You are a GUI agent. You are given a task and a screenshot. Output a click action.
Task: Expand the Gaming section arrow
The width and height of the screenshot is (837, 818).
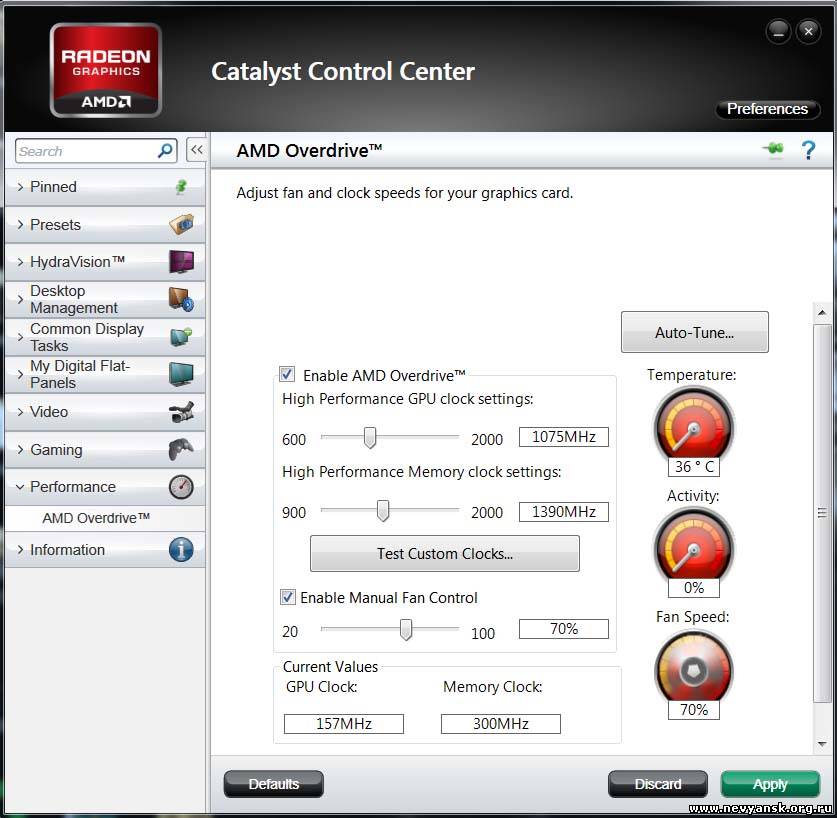coord(20,450)
